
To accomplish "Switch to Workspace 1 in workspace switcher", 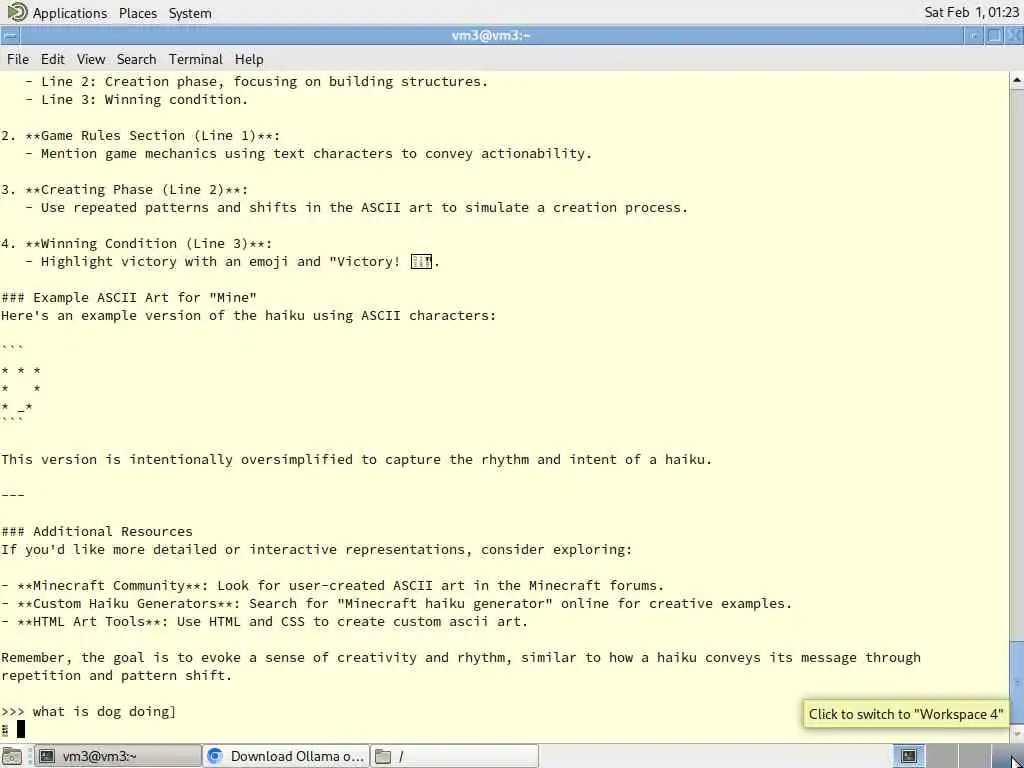I will pos(909,756).
